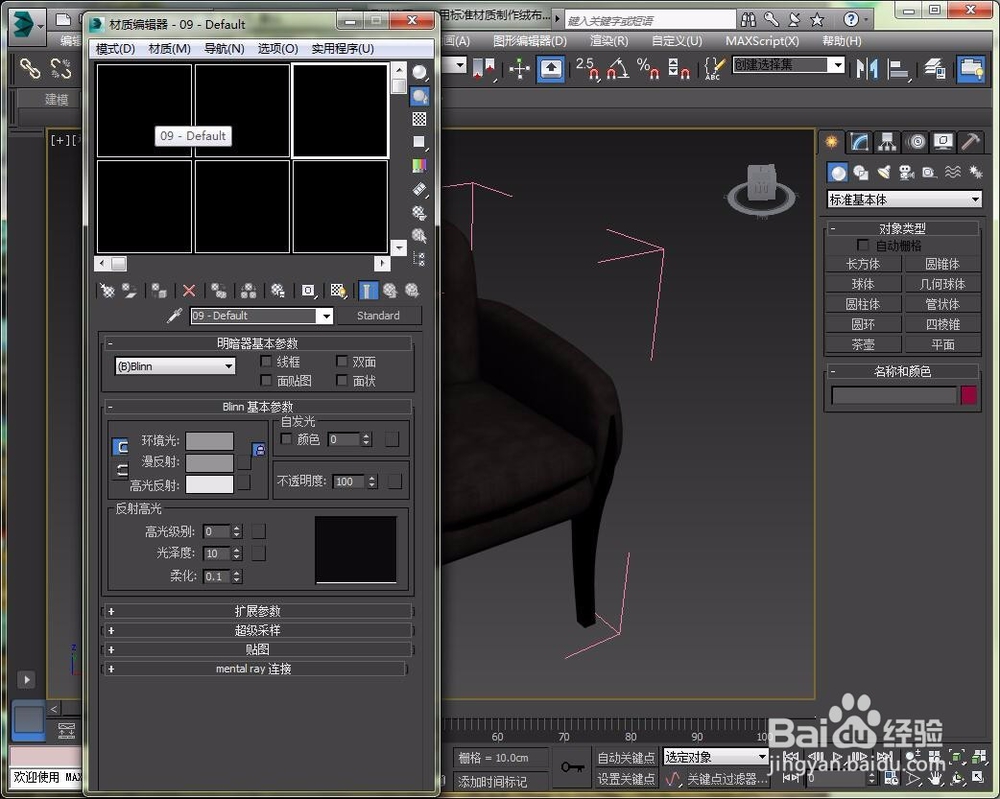This screenshot has width=1000, height=799.
Task: Select Lights category icon
Action: tap(883, 173)
